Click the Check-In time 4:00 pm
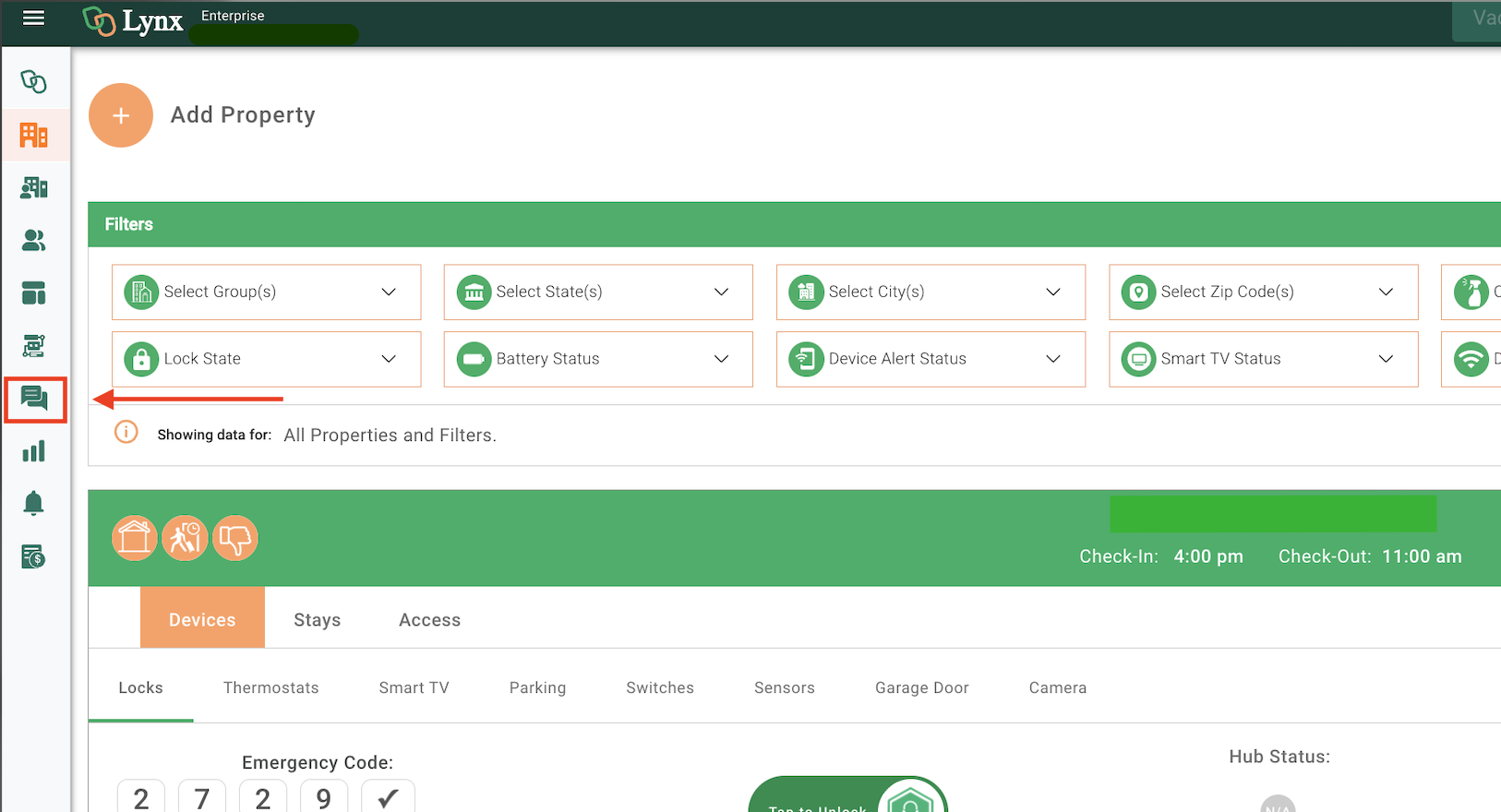This screenshot has width=1501, height=812. pos(1208,556)
